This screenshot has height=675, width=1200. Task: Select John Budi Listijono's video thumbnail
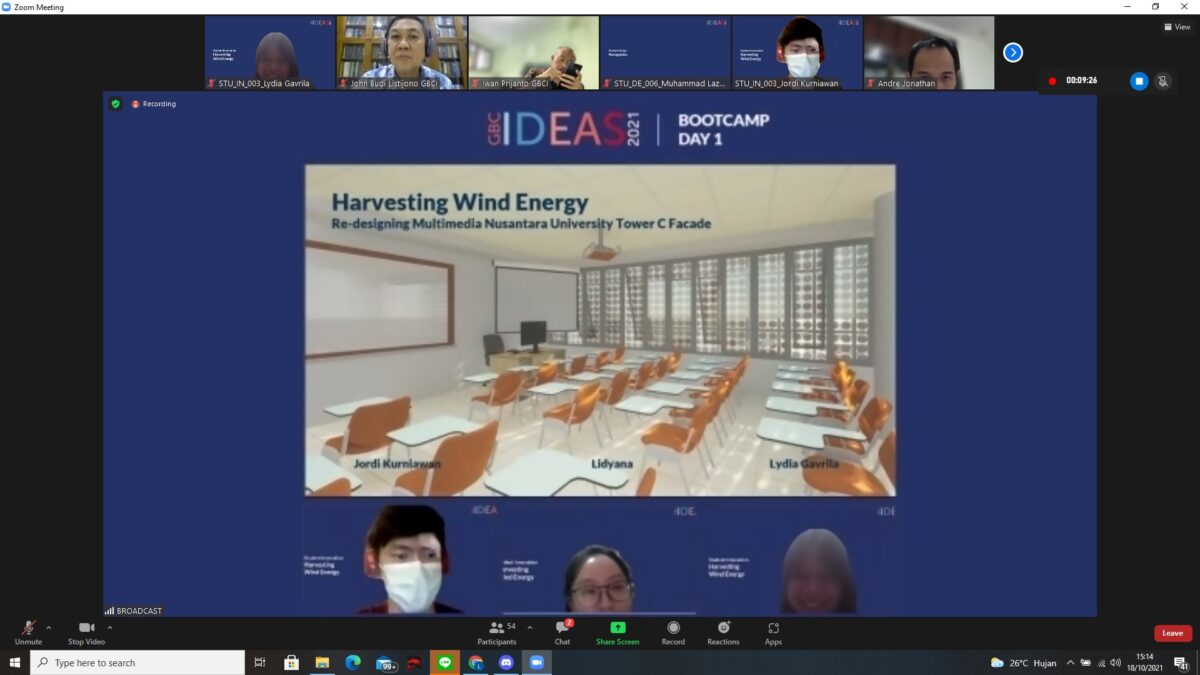click(401, 52)
